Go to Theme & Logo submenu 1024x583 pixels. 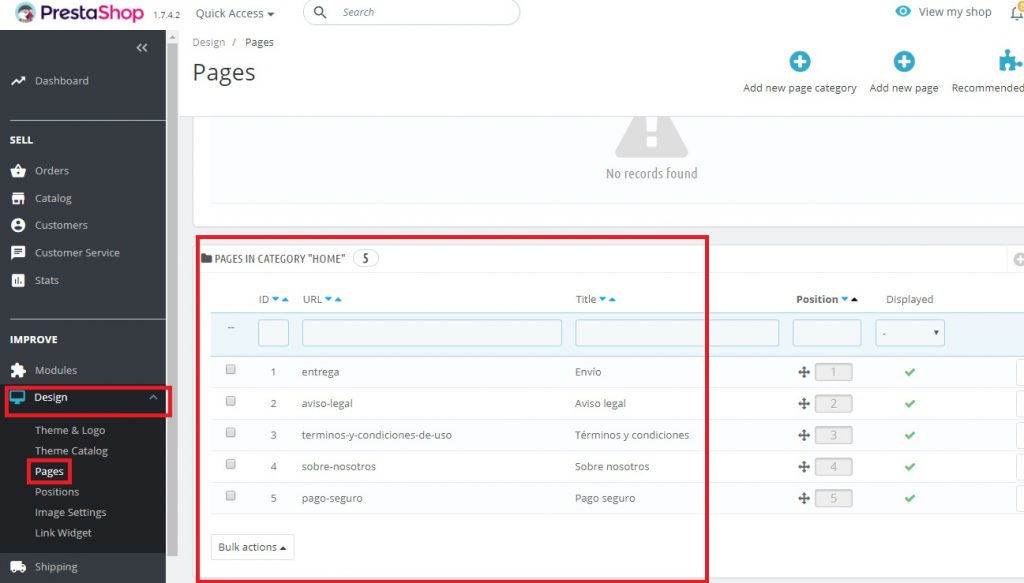pos(70,430)
